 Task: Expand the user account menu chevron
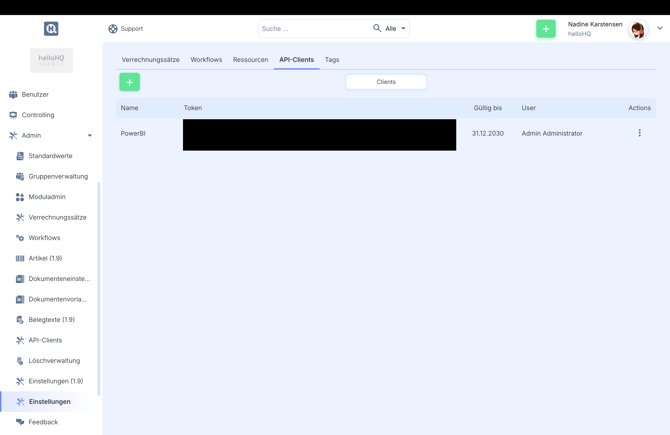click(659, 29)
